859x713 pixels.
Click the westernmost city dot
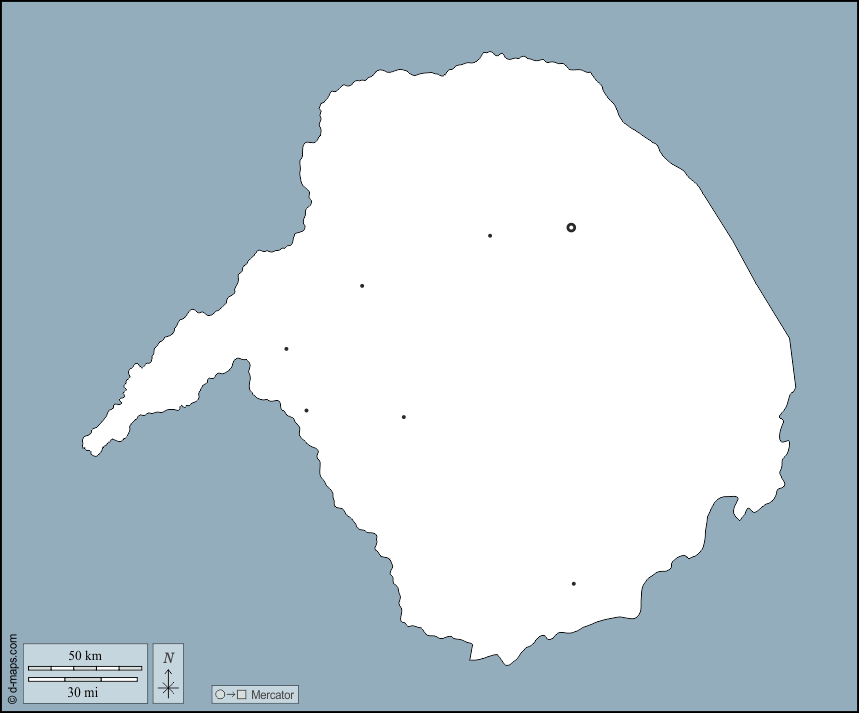point(286,349)
